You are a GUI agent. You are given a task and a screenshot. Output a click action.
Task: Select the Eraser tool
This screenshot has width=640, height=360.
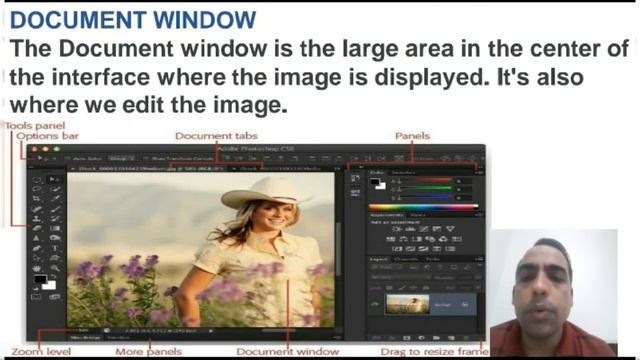37,228
